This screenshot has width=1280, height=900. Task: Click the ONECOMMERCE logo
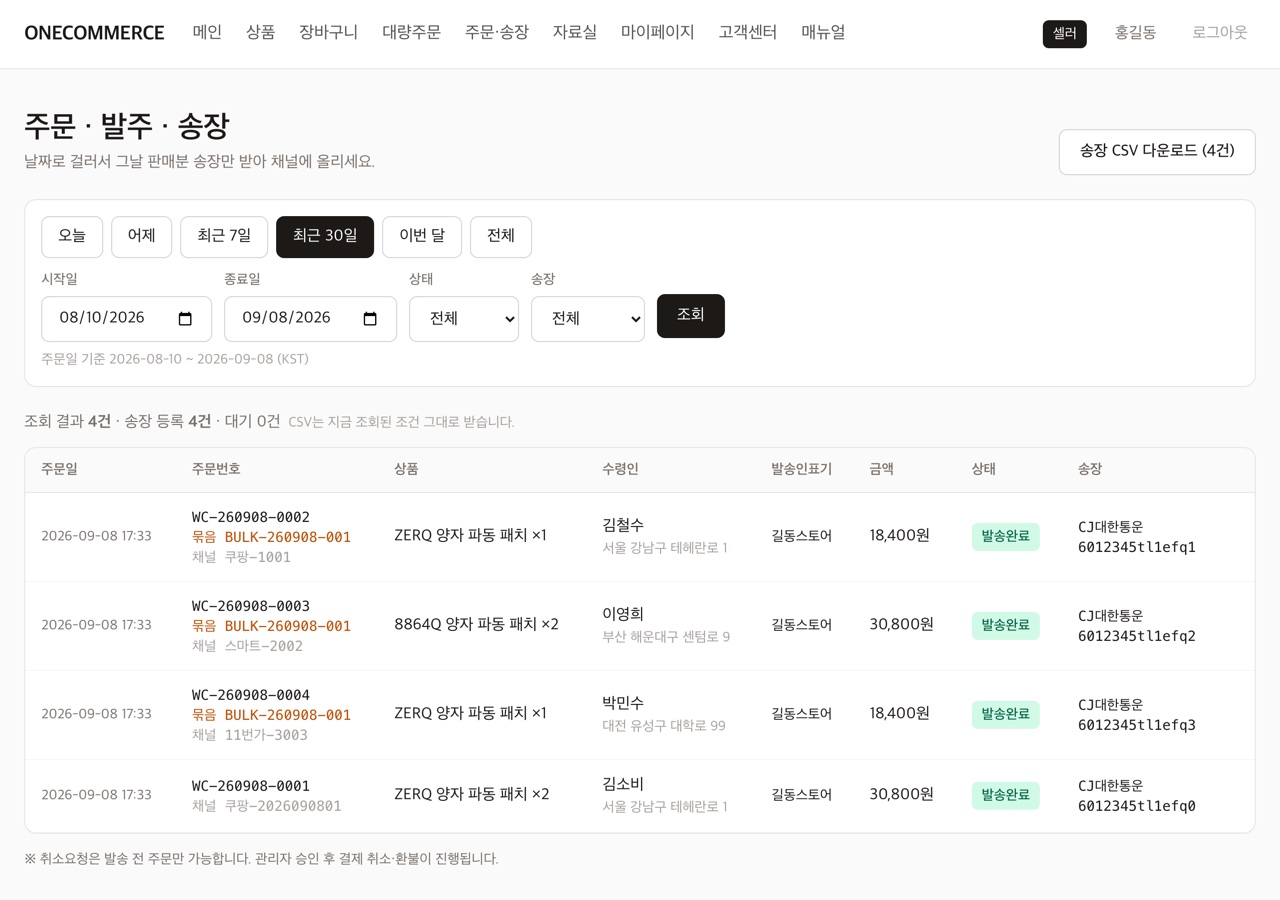click(x=94, y=33)
